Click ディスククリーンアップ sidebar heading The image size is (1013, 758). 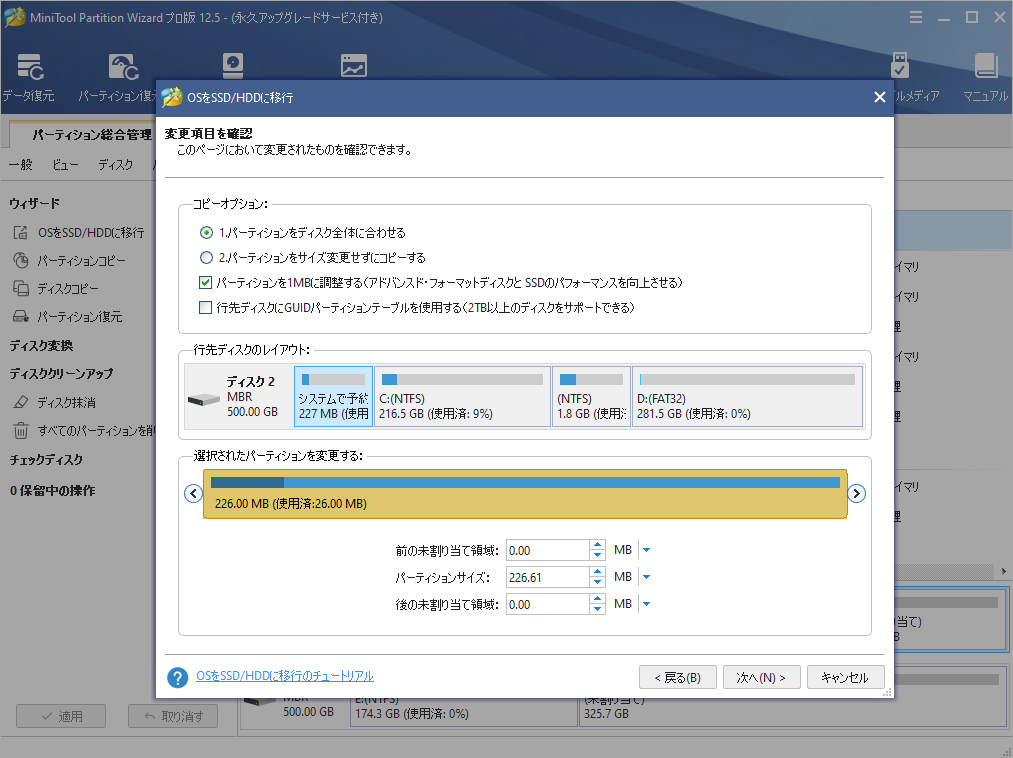tap(61, 374)
